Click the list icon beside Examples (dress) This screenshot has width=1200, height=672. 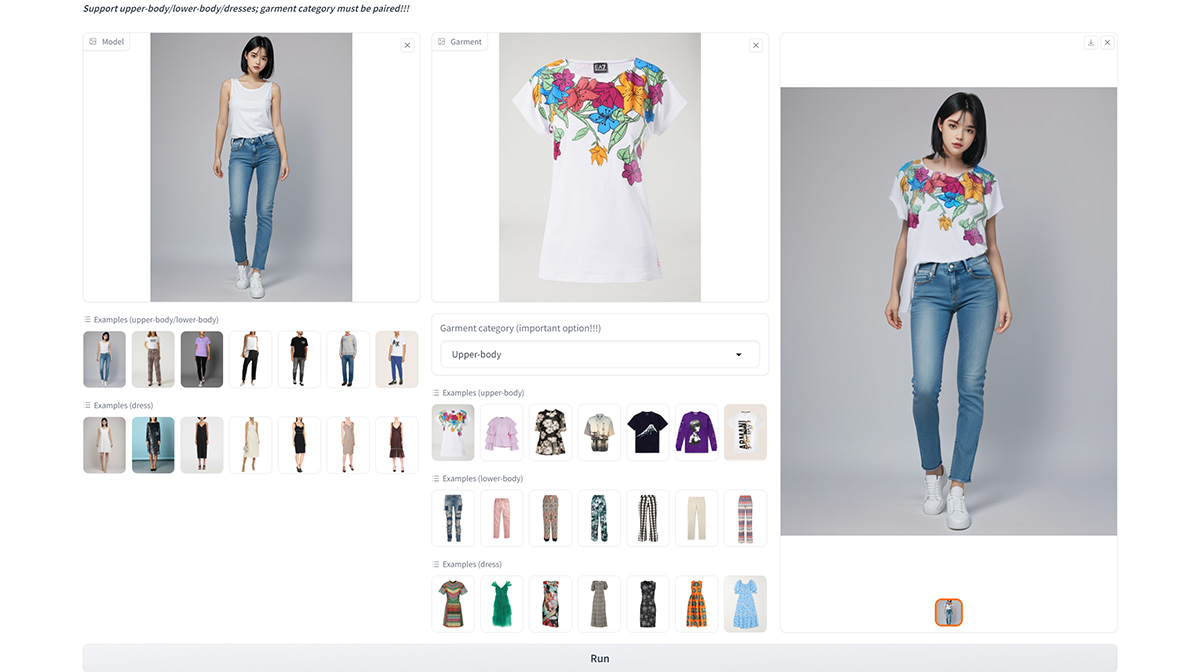point(86,405)
